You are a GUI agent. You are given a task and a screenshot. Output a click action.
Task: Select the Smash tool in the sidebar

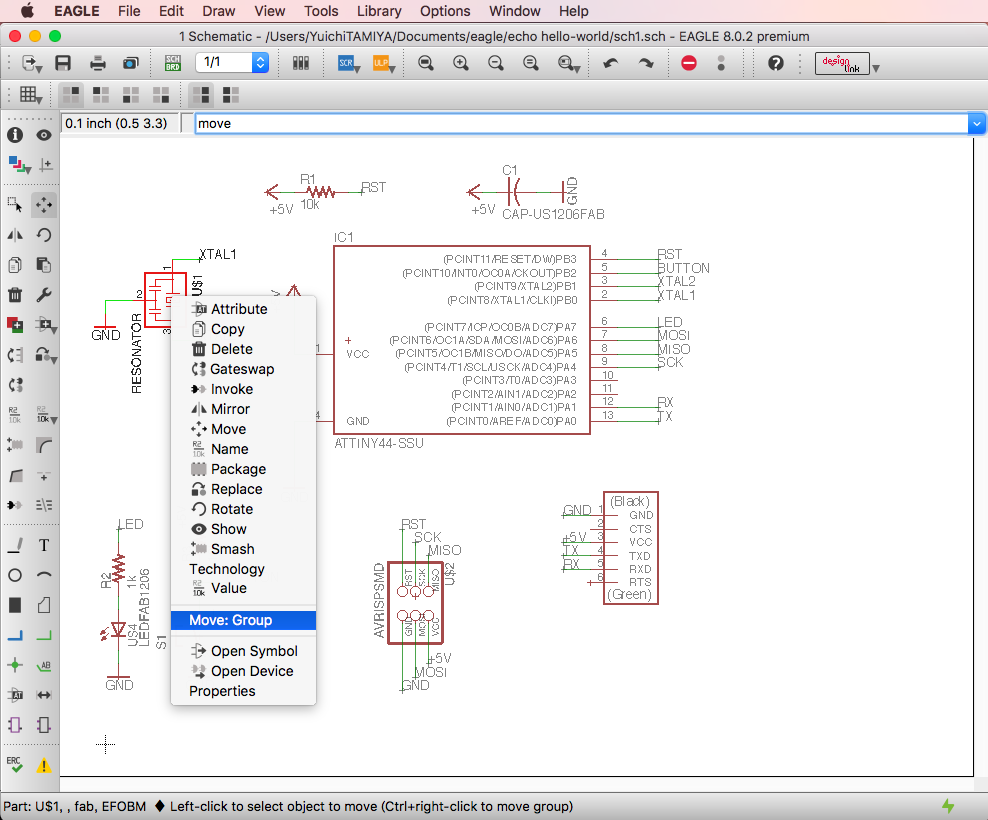(15, 445)
